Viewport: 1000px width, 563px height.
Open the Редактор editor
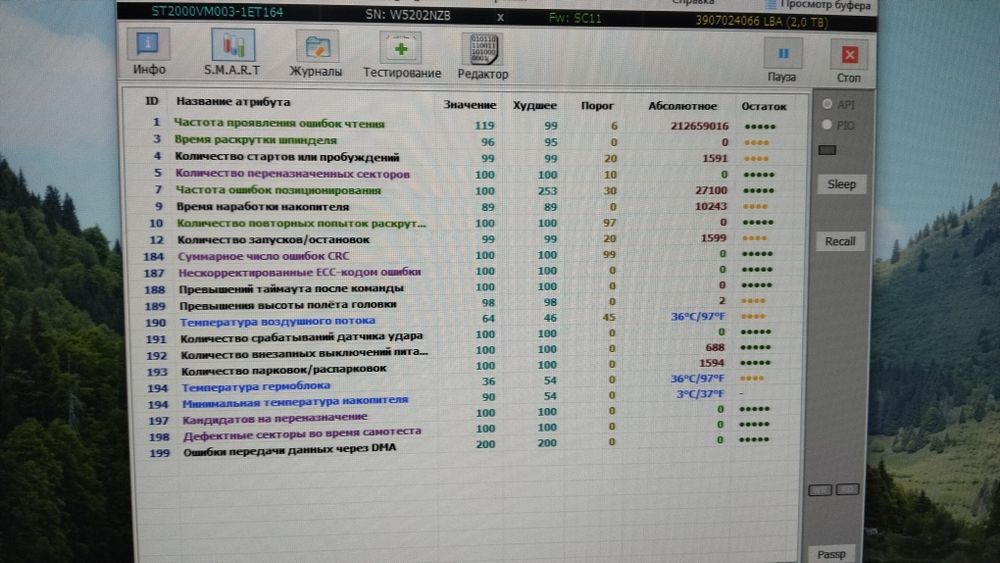point(483,56)
